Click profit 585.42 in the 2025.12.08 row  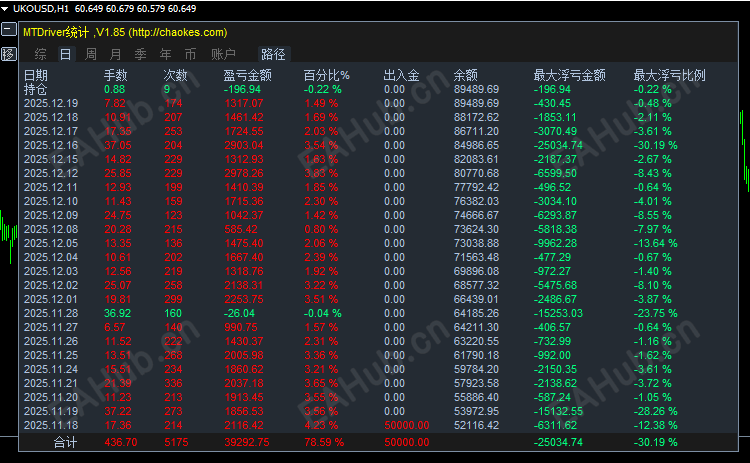pos(241,229)
